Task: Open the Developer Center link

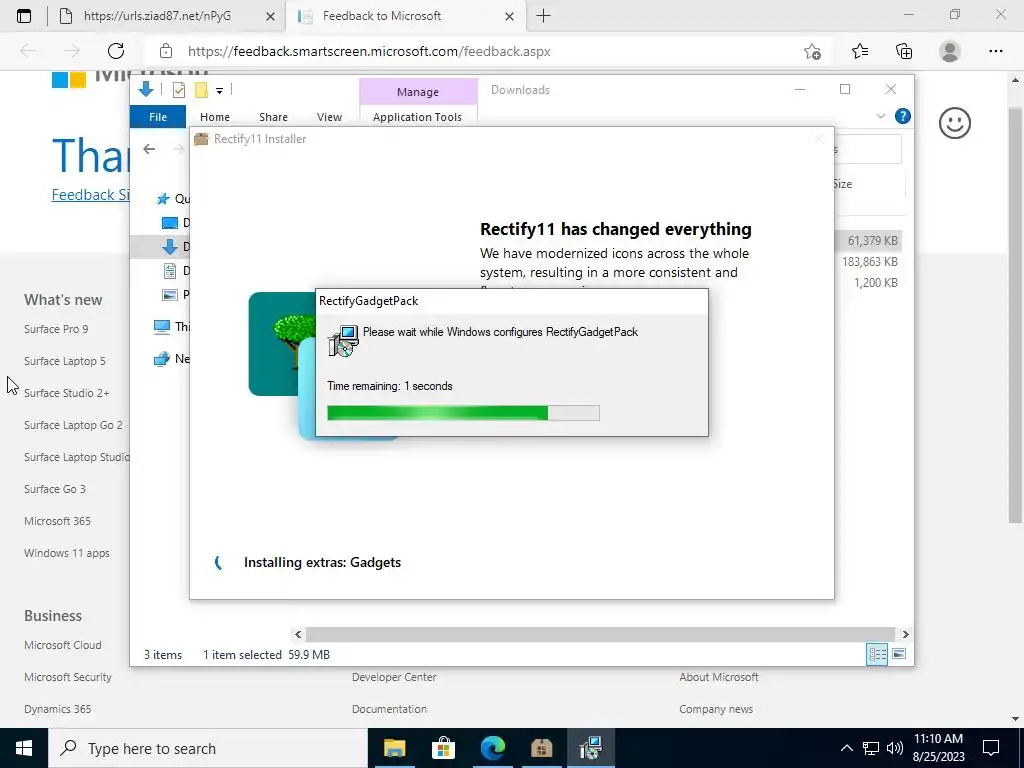Action: tap(394, 677)
